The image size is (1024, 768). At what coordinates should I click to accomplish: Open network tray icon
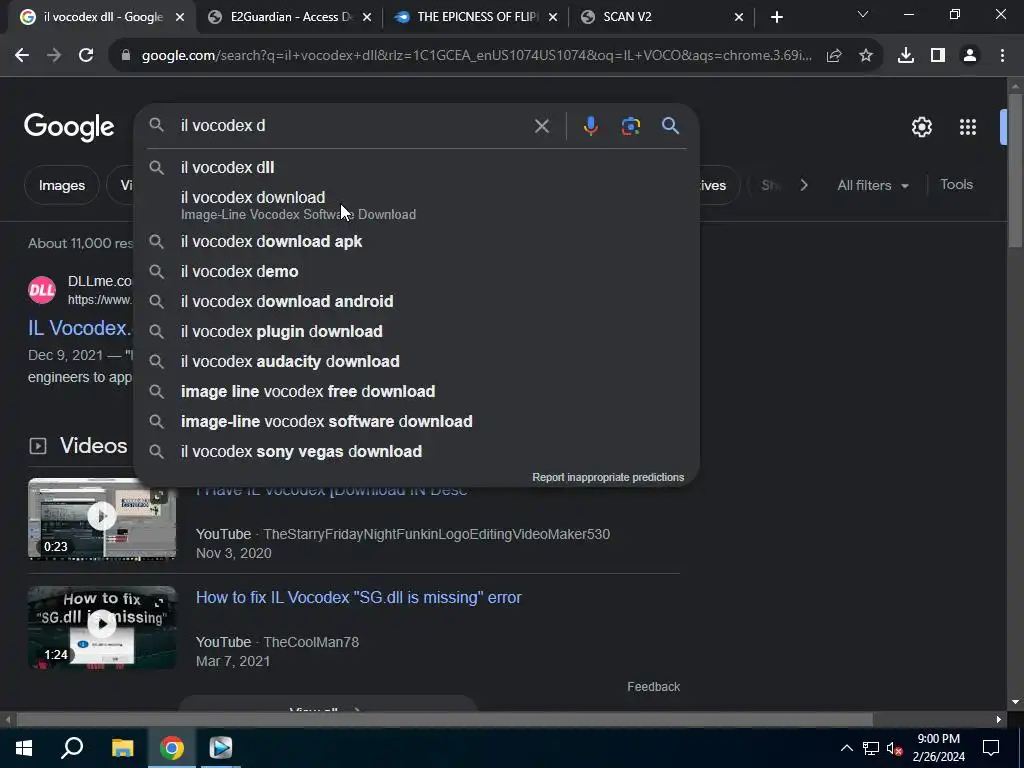click(x=871, y=748)
